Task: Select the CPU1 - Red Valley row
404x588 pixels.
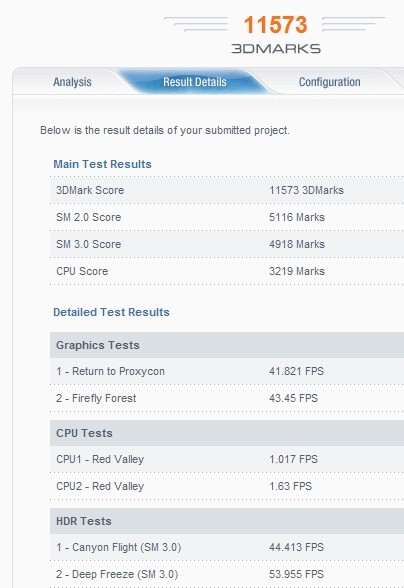Action: [x=227, y=459]
